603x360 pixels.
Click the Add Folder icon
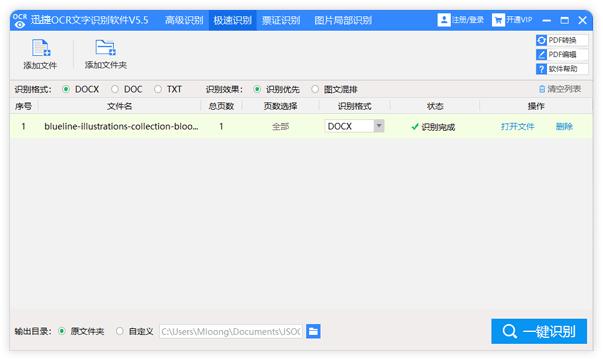click(x=105, y=48)
